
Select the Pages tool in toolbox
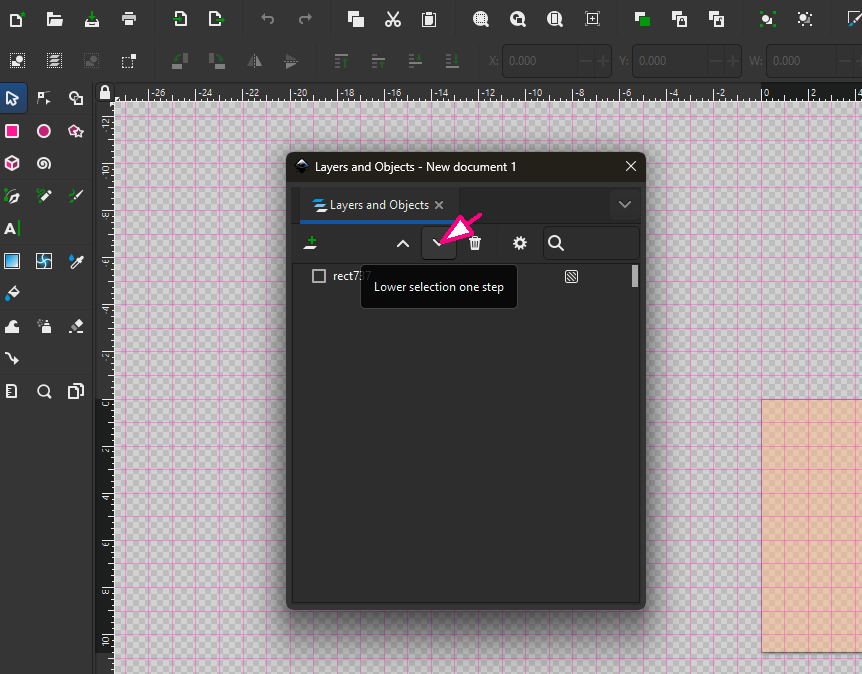click(x=76, y=391)
